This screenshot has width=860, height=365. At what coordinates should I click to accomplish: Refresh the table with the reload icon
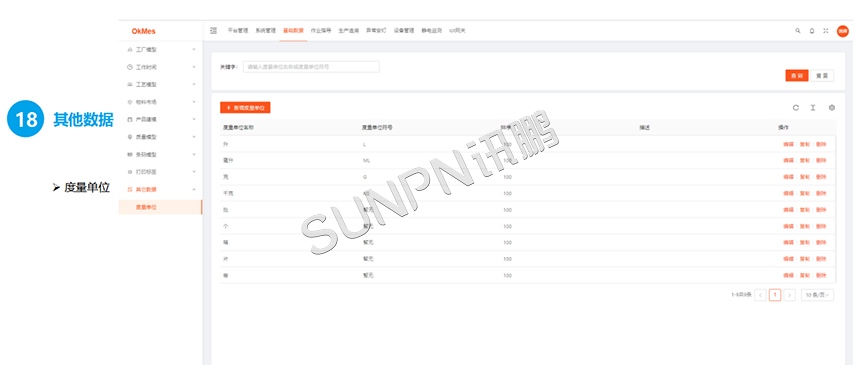796,108
